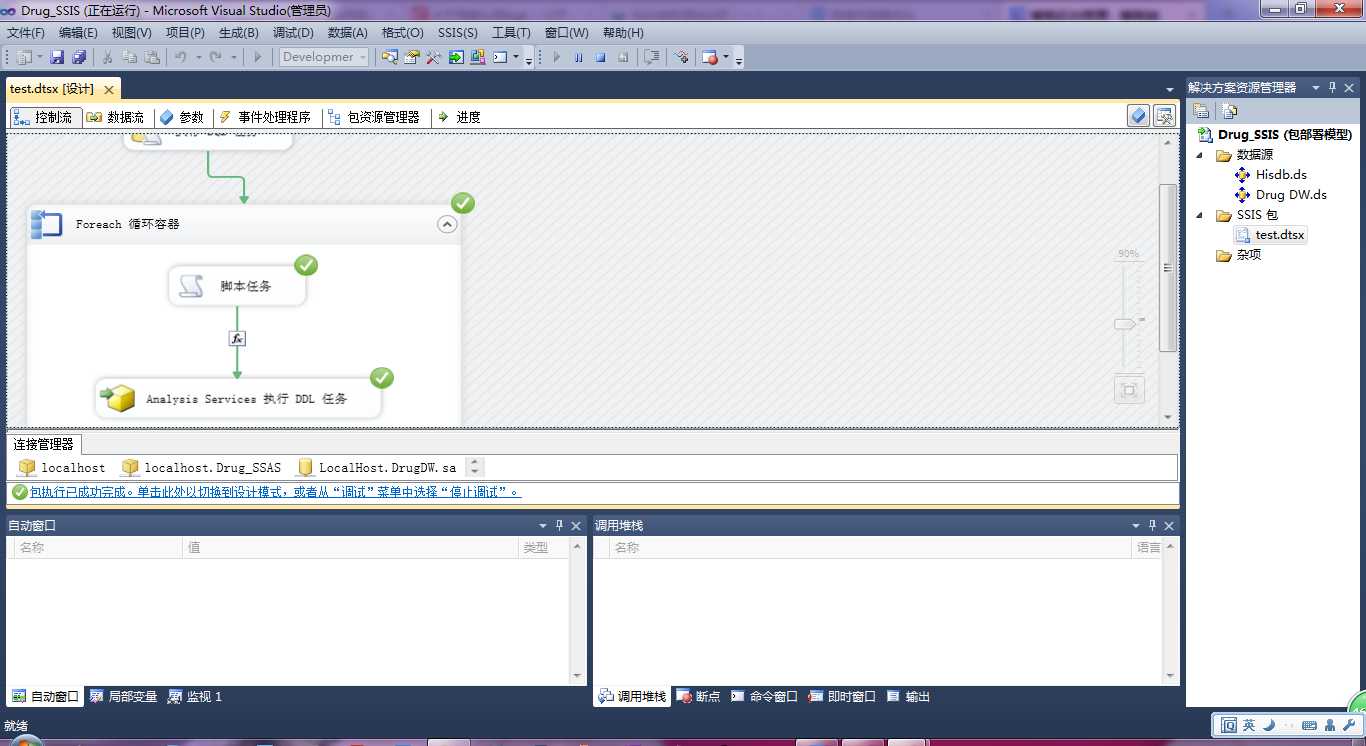
Task: Click Solution Explorer properties icon
Action: click(1202, 111)
